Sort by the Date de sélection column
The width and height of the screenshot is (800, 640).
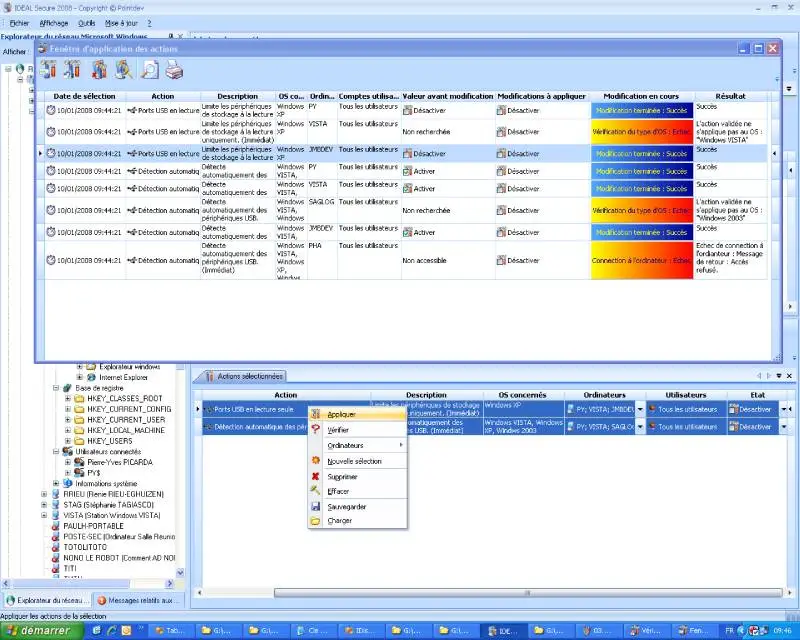[85, 96]
